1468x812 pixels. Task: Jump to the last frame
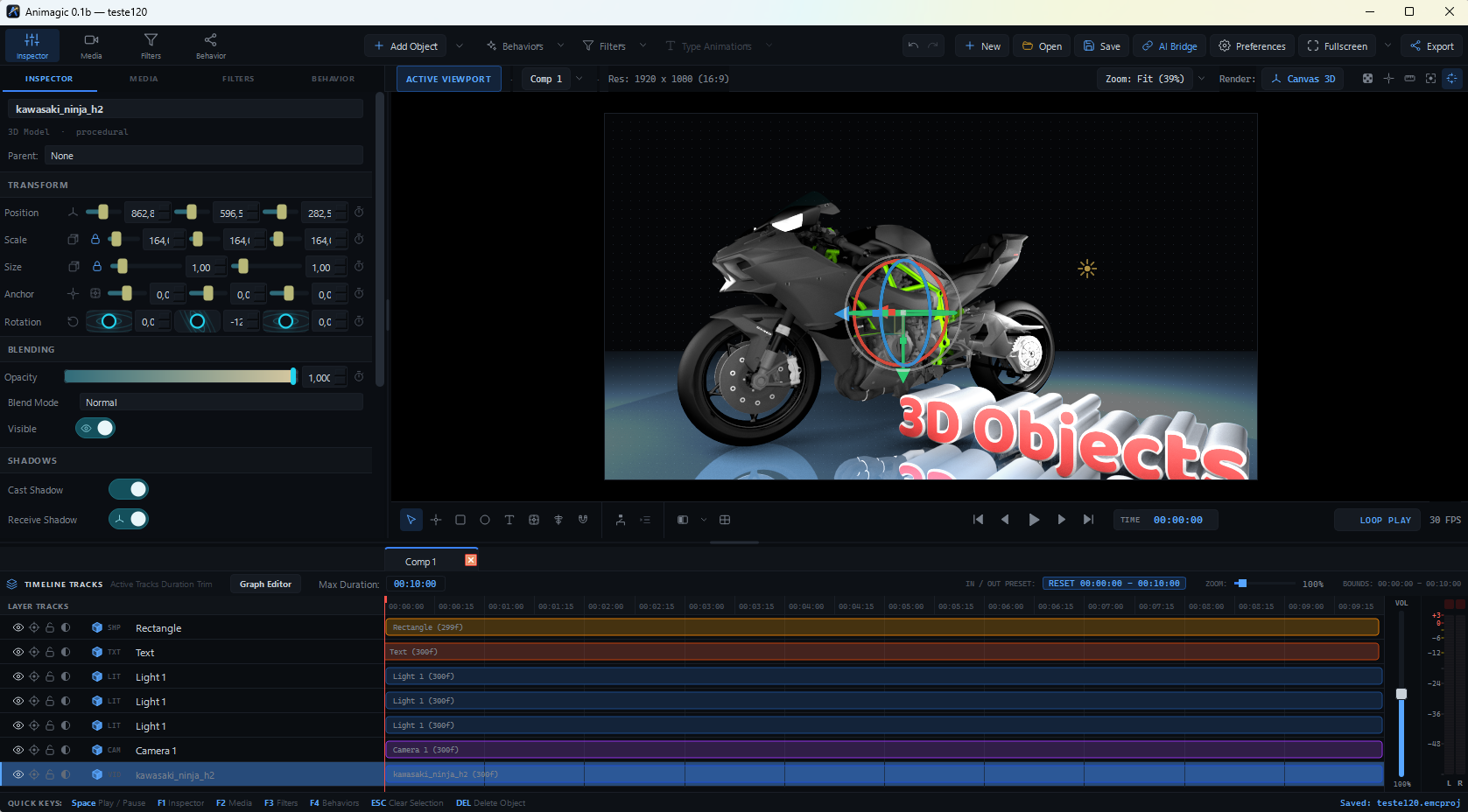coord(1088,520)
